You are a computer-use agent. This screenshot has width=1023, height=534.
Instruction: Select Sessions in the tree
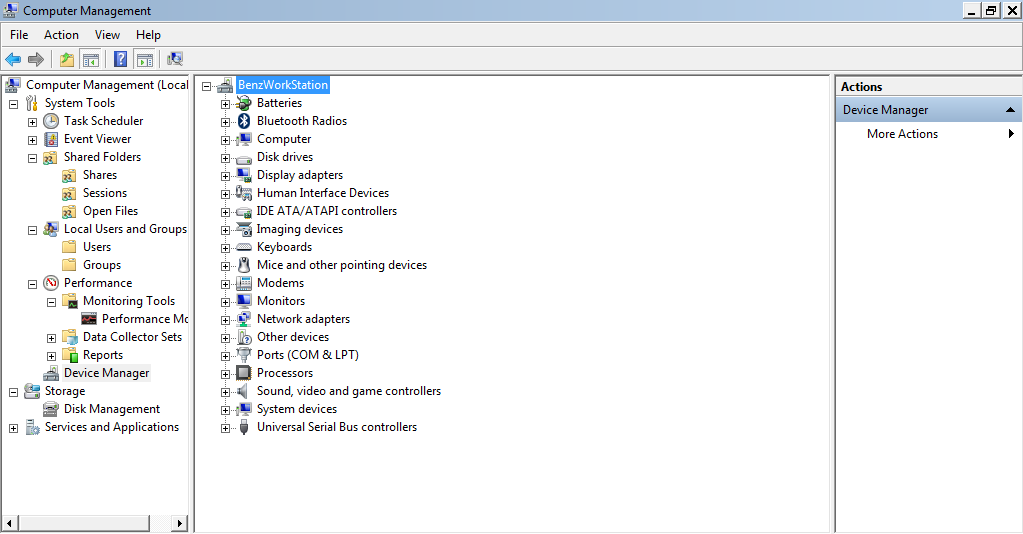coord(104,193)
